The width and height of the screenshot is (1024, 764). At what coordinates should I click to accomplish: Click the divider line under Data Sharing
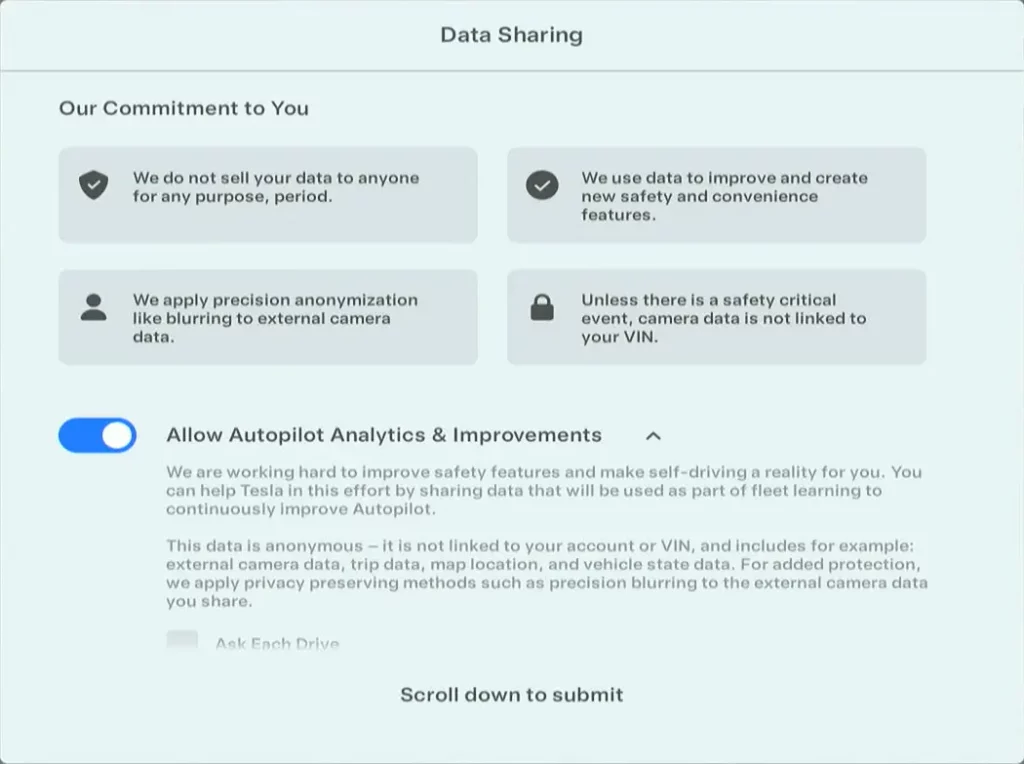pos(511,71)
